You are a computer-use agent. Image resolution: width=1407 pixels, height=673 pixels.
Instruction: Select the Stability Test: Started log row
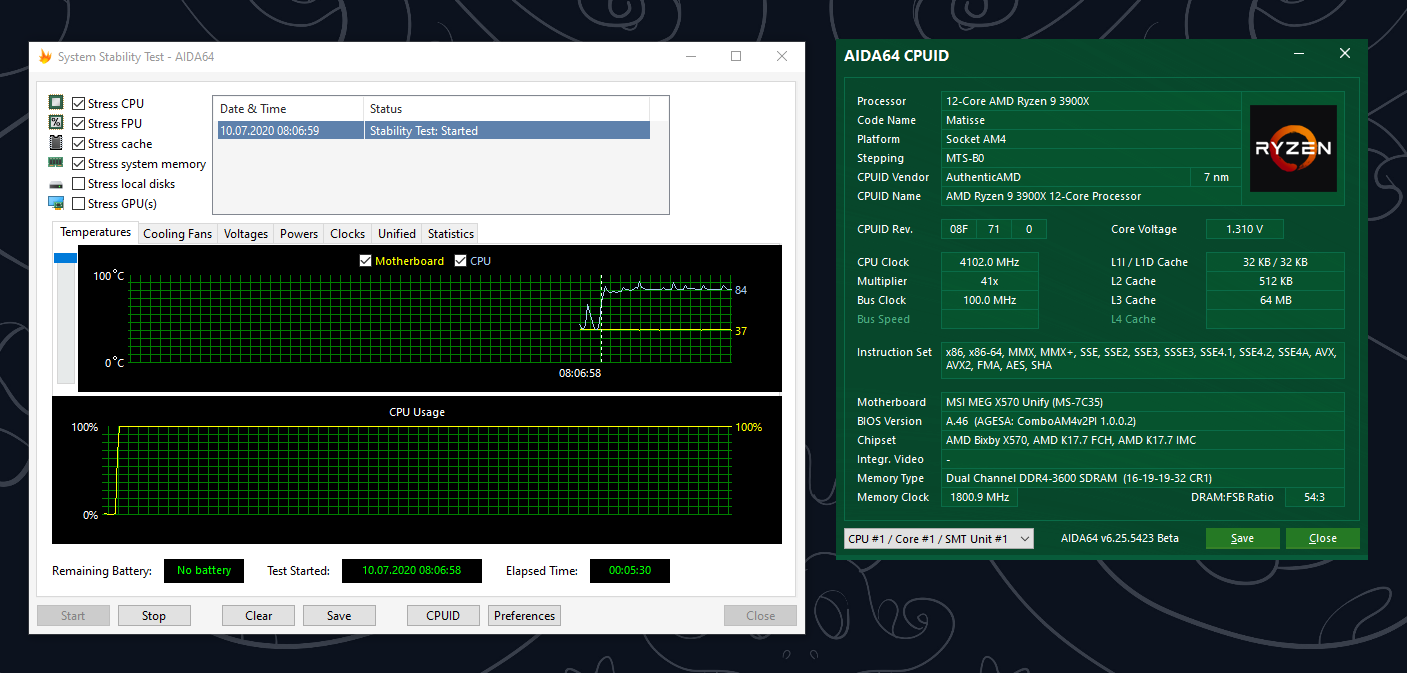pos(434,130)
